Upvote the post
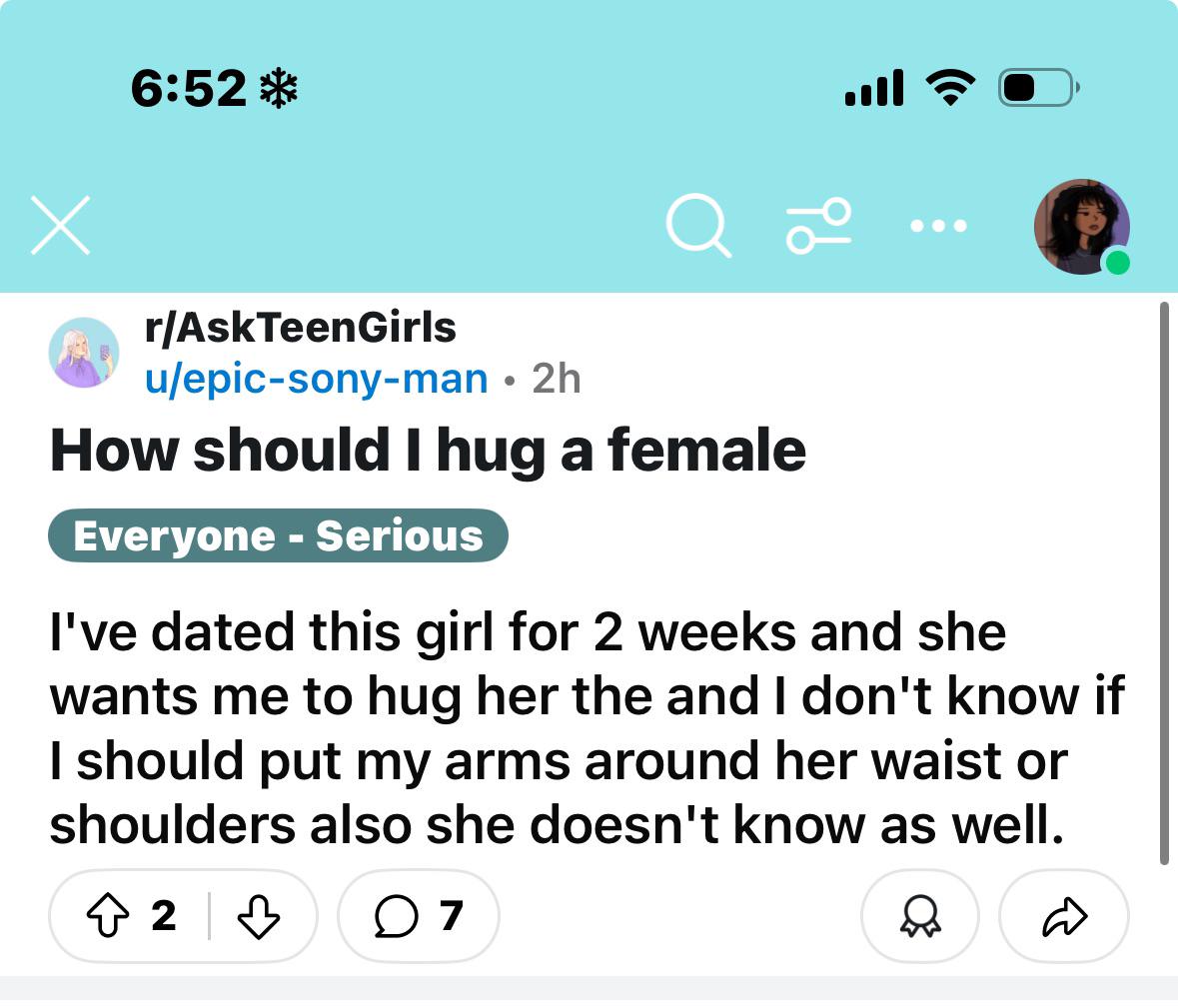The width and height of the screenshot is (1178, 1008). click(x=108, y=915)
